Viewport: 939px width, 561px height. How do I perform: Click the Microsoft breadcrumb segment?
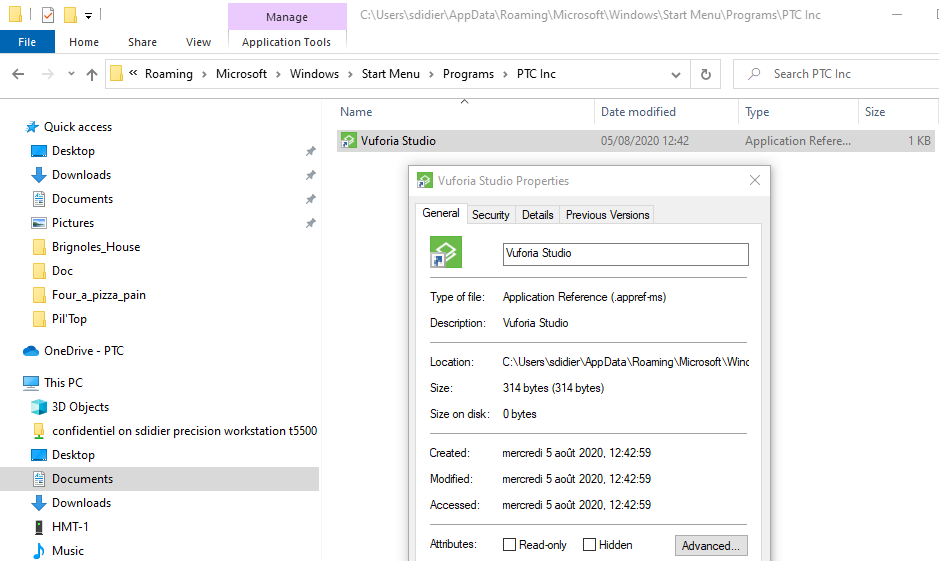pyautogui.click(x=241, y=74)
